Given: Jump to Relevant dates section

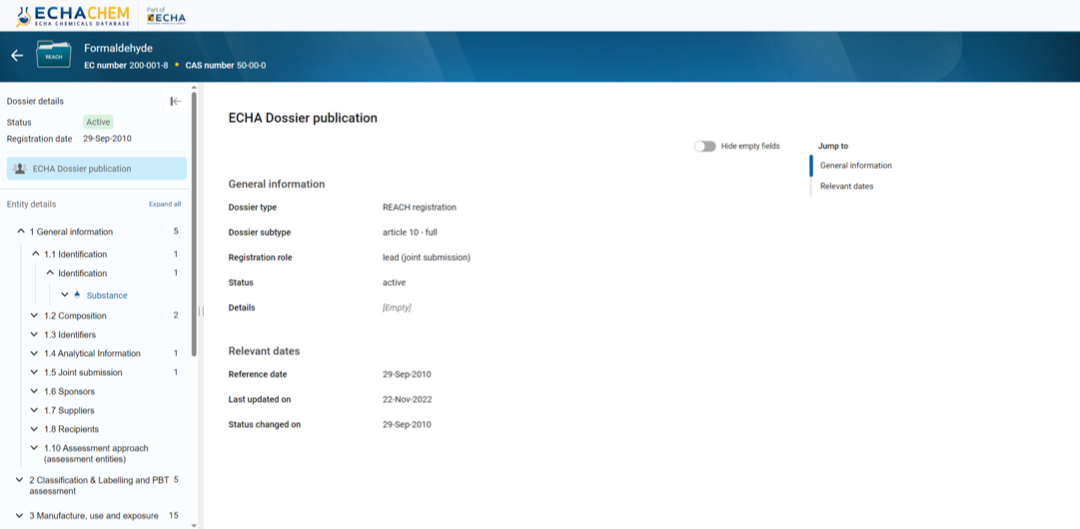Looking at the screenshot, I should tap(846, 186).
